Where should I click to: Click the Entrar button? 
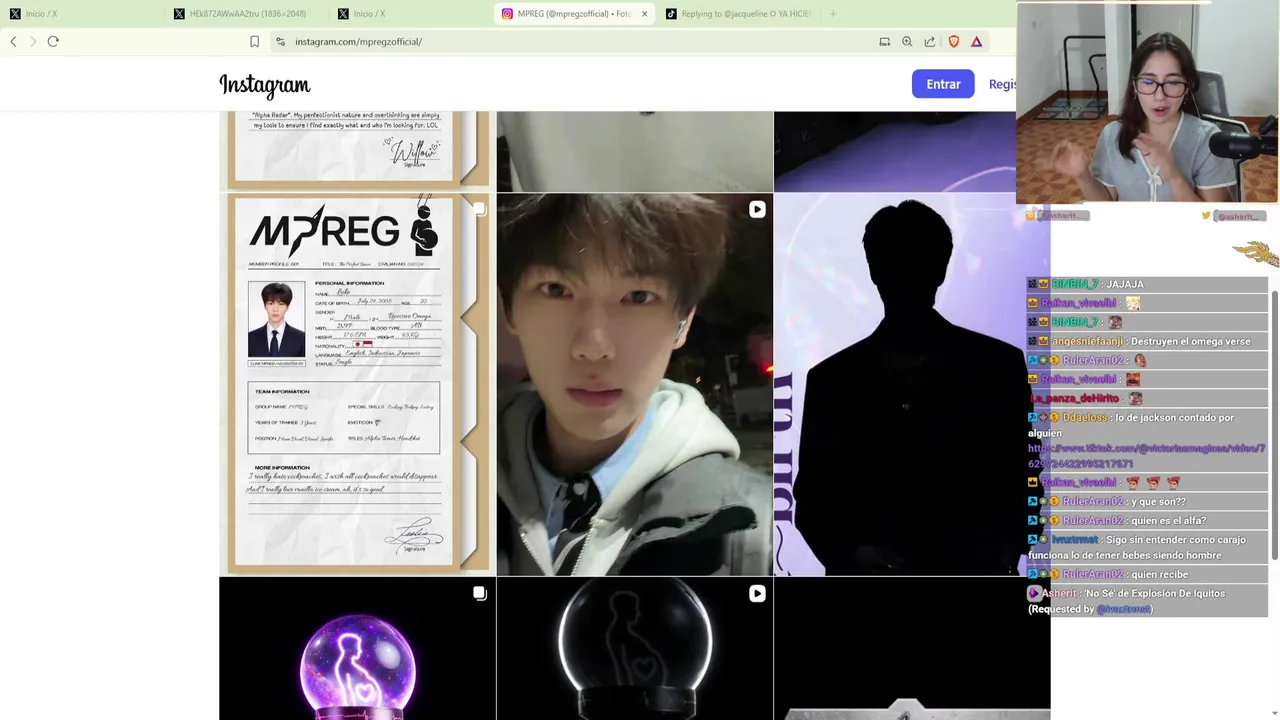(x=943, y=84)
